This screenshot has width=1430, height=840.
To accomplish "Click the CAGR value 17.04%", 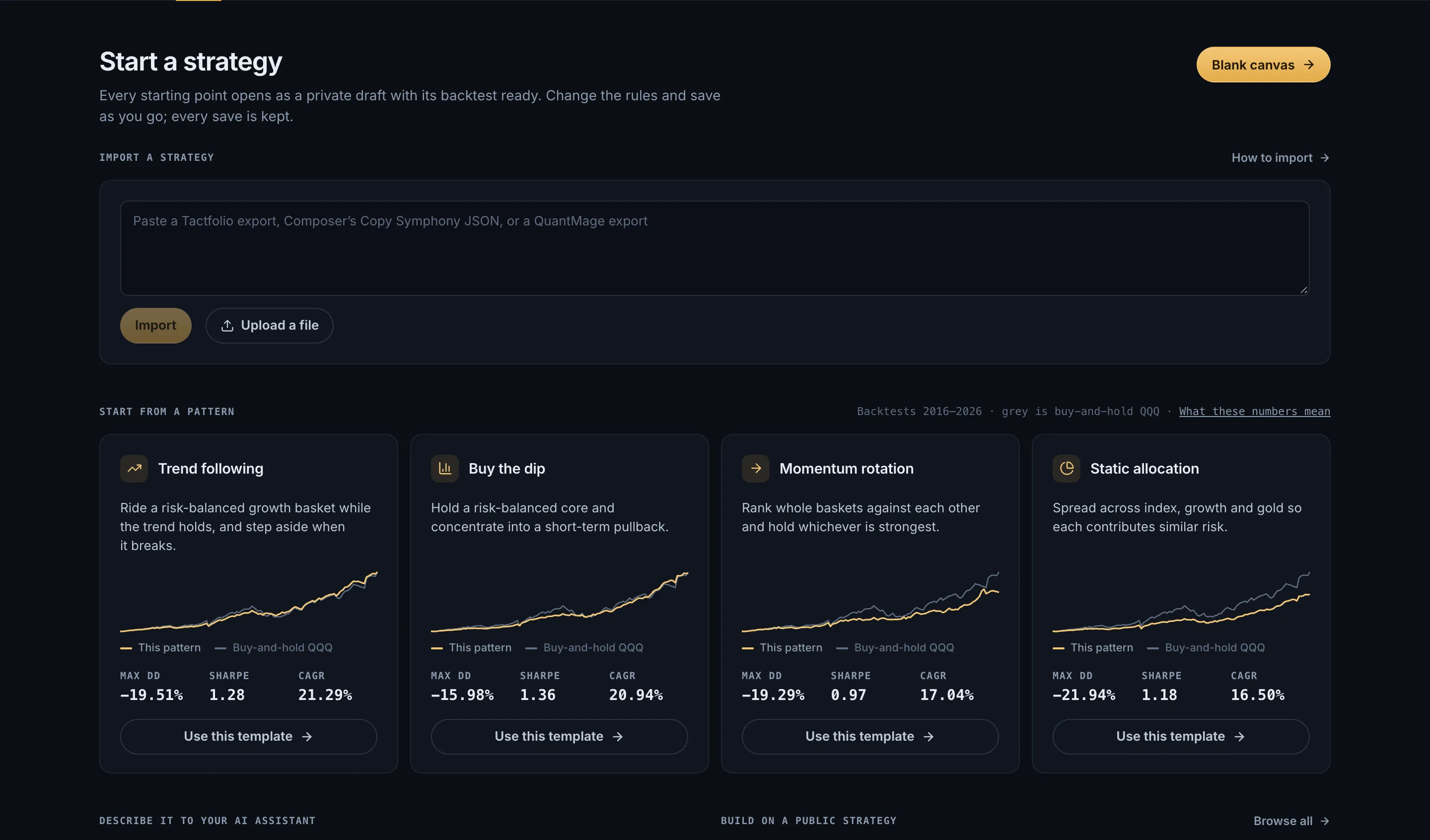I will point(946,695).
